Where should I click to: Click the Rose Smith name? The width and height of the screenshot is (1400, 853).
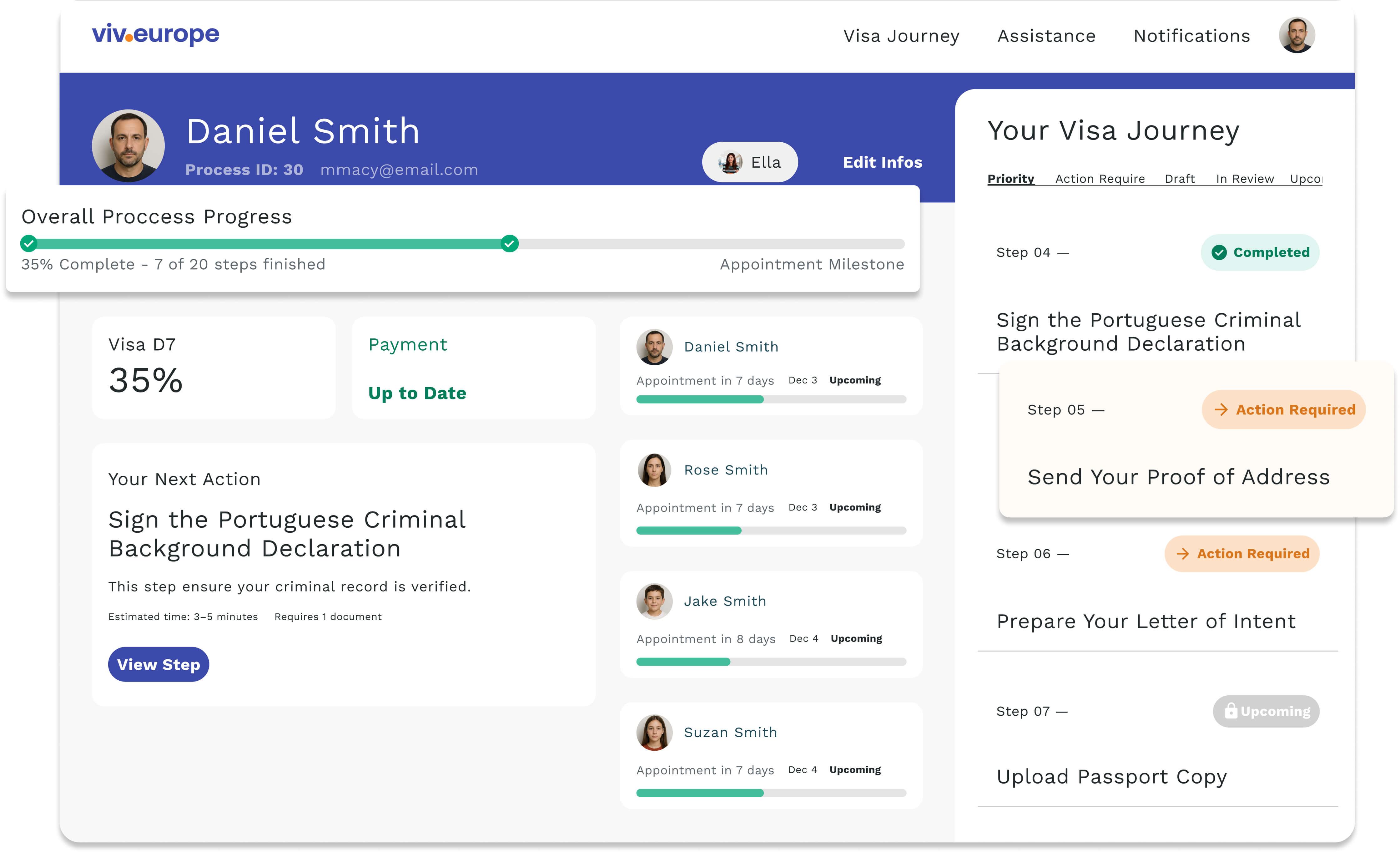(726, 470)
